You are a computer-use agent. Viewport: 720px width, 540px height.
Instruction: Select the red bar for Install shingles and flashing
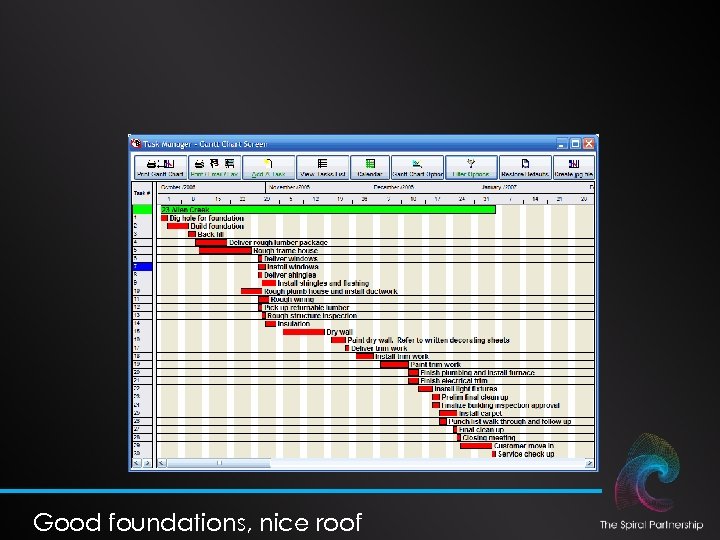click(269, 283)
